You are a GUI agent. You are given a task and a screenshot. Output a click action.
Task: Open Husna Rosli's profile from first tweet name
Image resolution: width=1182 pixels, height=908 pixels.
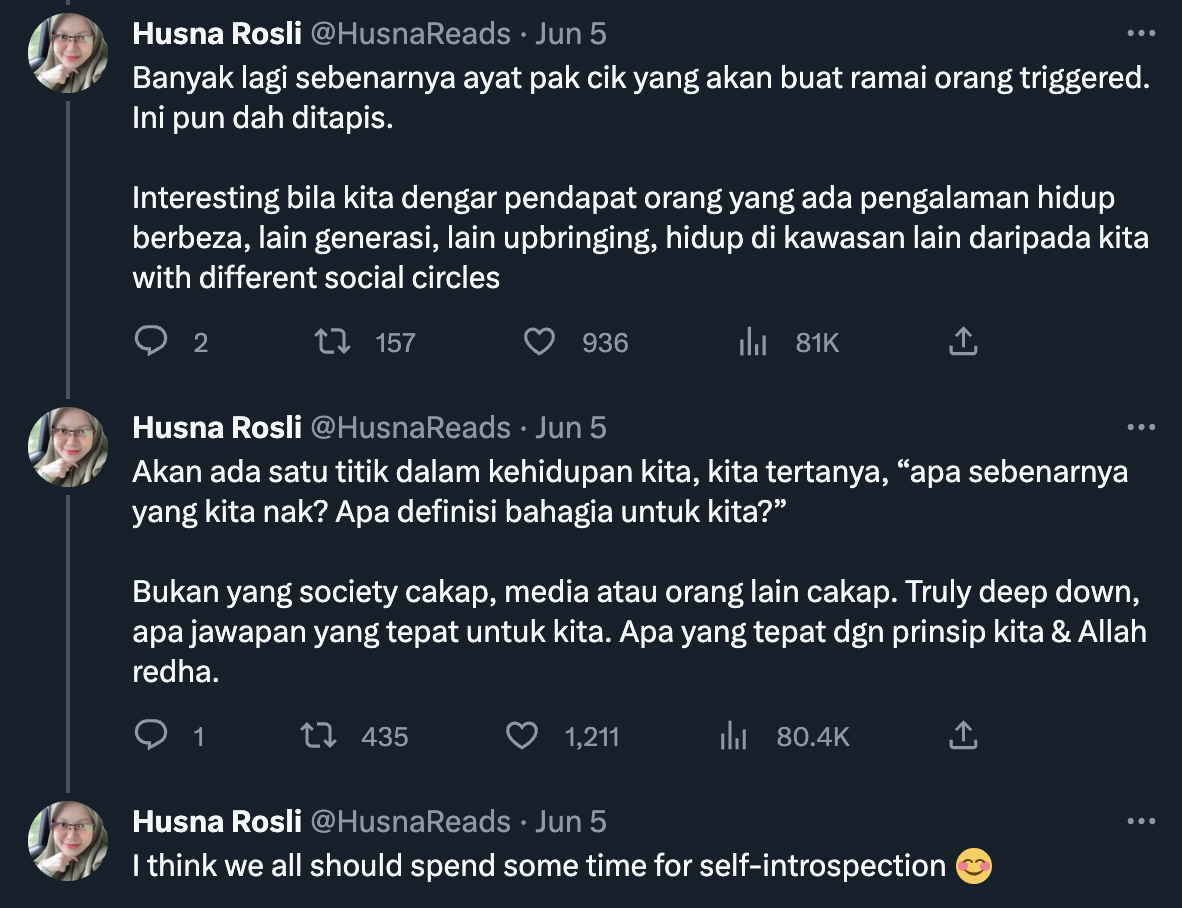(x=217, y=34)
